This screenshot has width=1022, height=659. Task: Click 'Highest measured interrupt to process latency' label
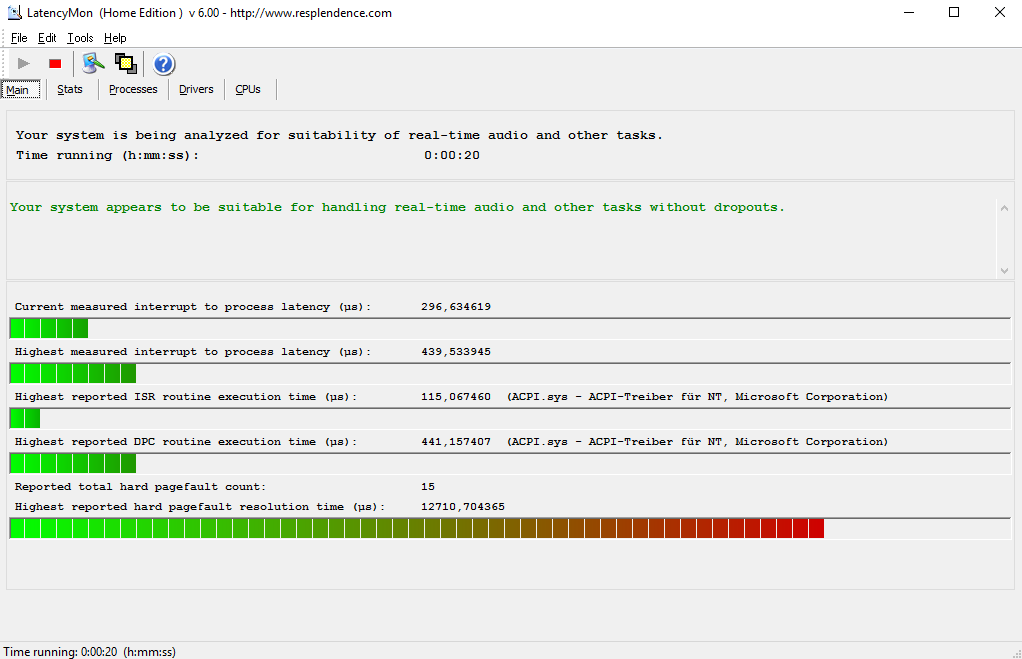193,351
